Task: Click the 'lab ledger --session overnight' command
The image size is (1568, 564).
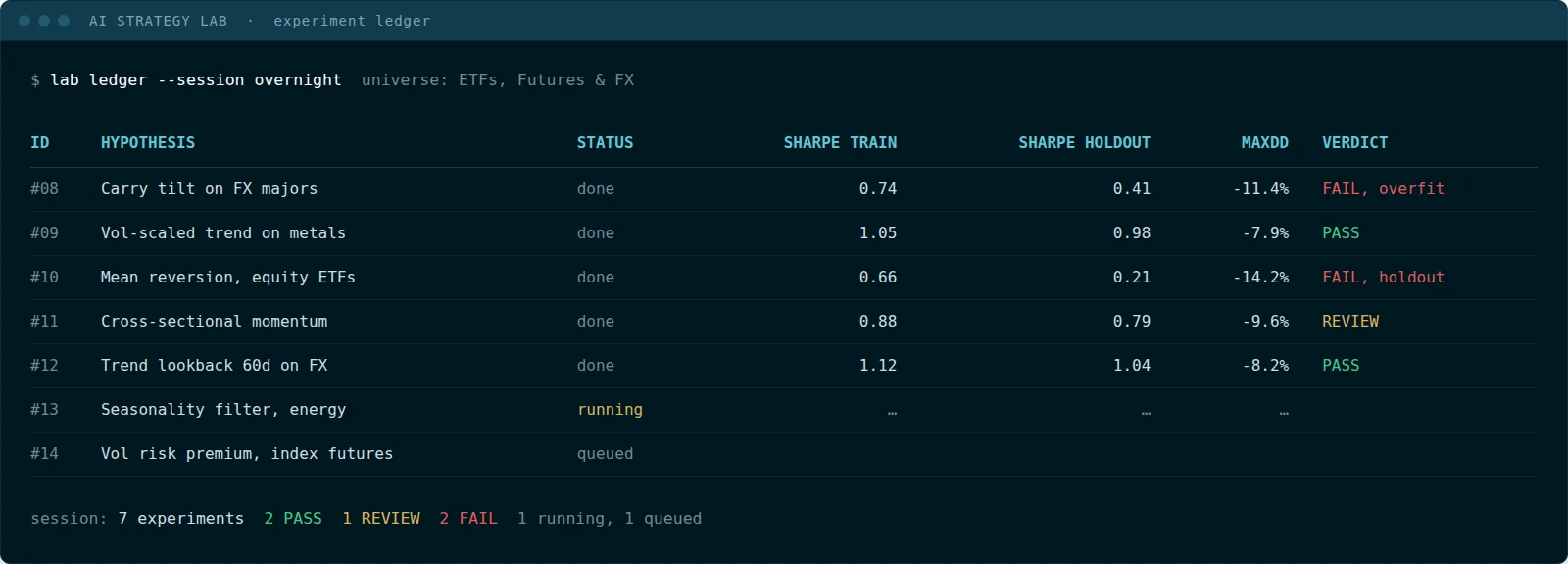Action: coord(196,80)
